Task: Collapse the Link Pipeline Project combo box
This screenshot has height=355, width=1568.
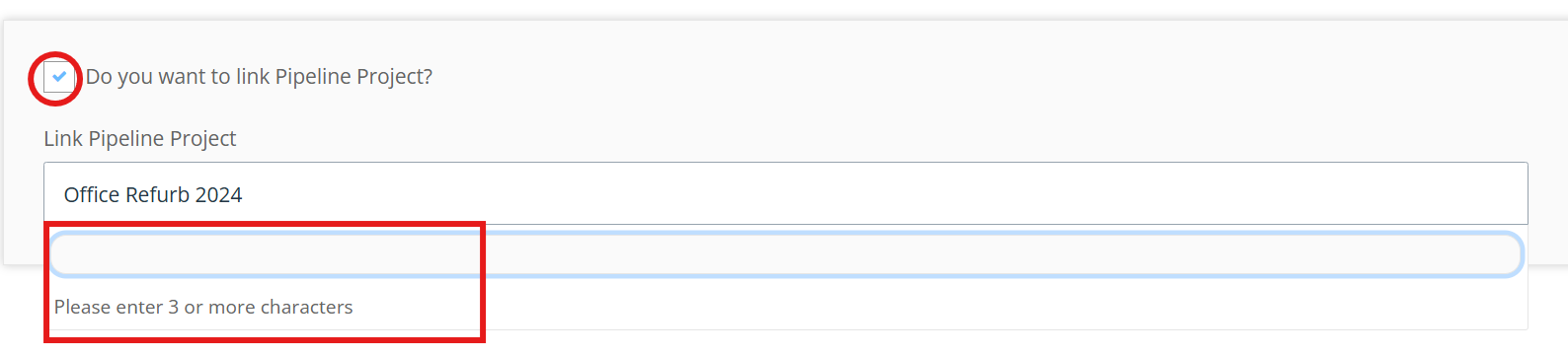Action: (x=785, y=193)
